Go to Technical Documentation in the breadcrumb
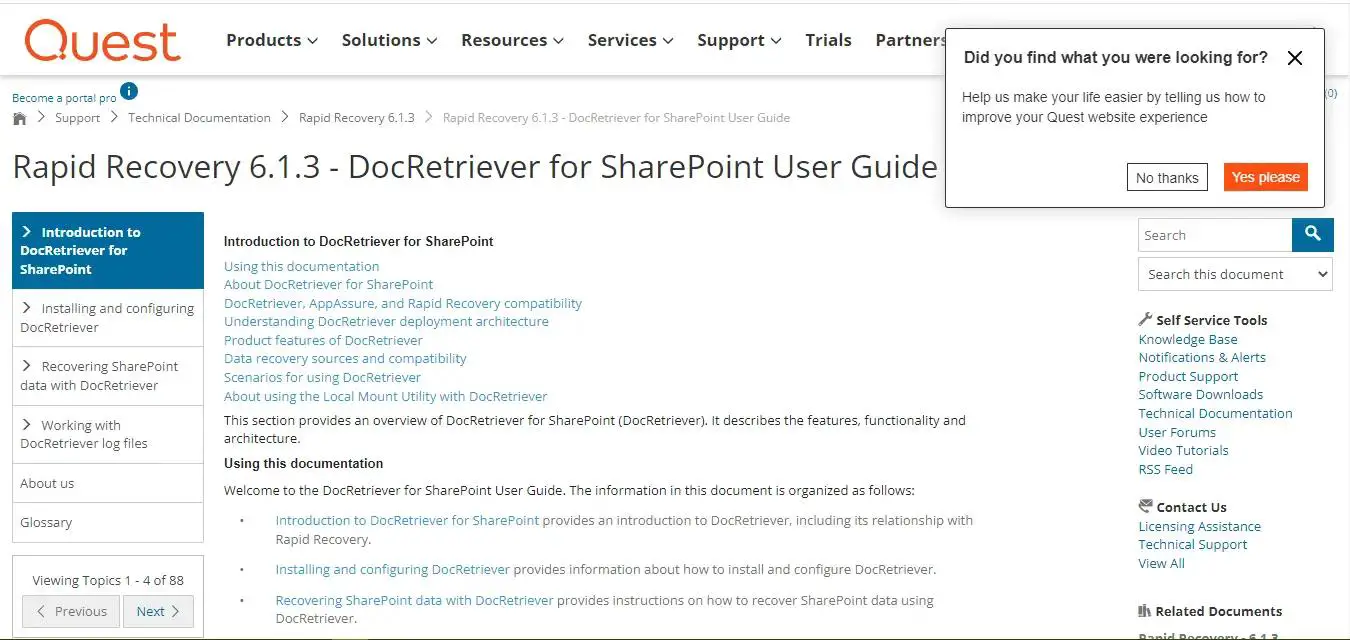Viewport: 1350px width, 640px height. (199, 118)
